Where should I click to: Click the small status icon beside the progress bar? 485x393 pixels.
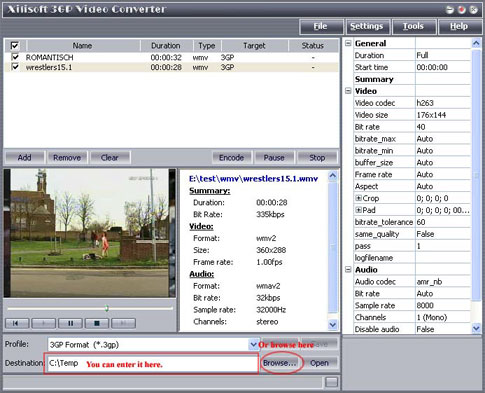click(331, 382)
